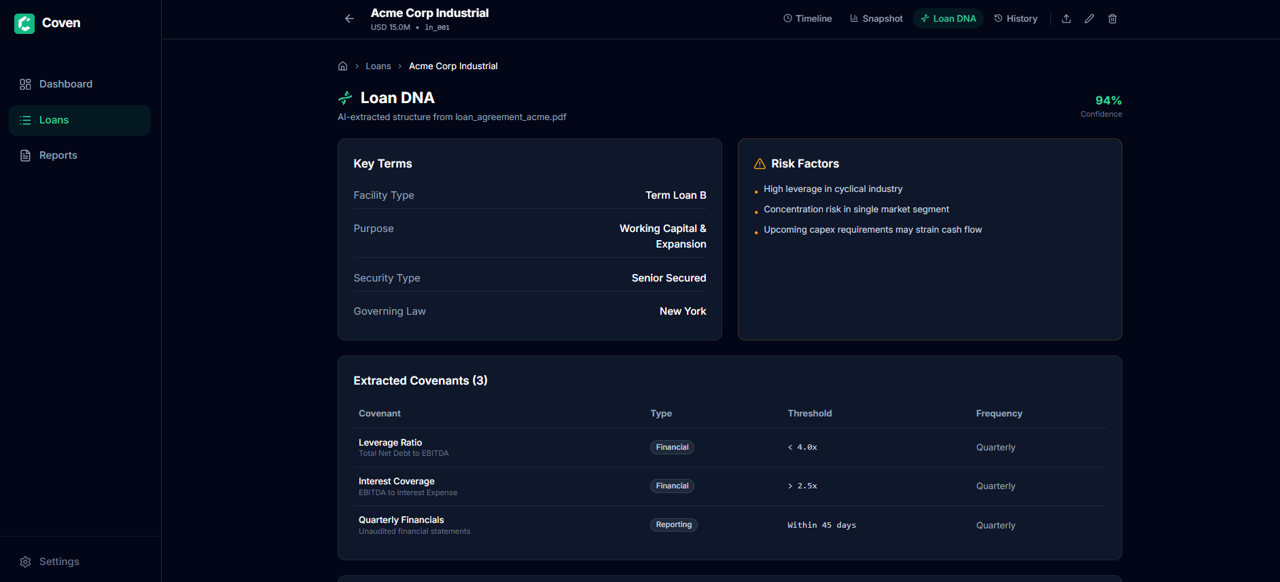This screenshot has width=1280, height=582.
Task: Click the ln_001 loan ID in header
Action: (x=437, y=28)
